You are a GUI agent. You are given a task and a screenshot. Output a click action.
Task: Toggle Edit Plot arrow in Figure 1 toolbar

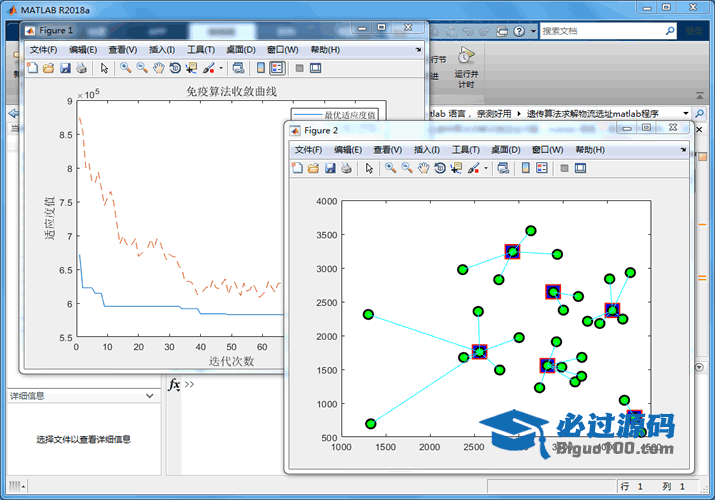pos(104,68)
